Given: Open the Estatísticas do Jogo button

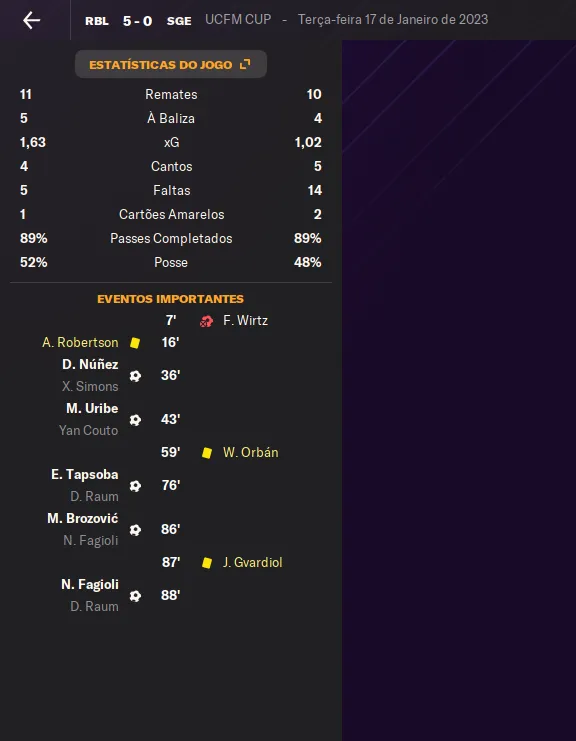Looking at the screenshot, I should tap(171, 64).
